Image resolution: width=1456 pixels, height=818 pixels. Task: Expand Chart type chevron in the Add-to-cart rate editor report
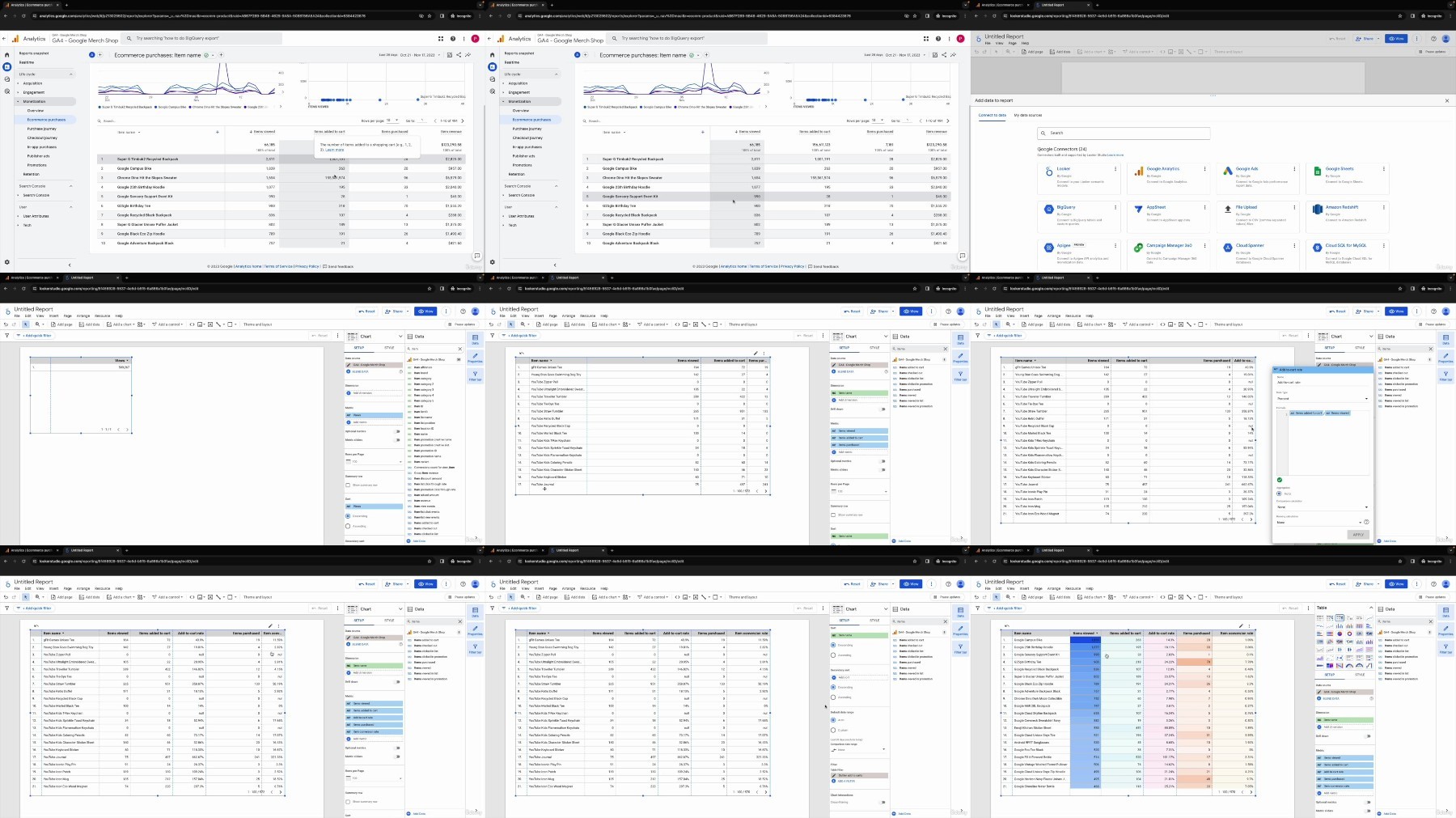[x=1371, y=337]
